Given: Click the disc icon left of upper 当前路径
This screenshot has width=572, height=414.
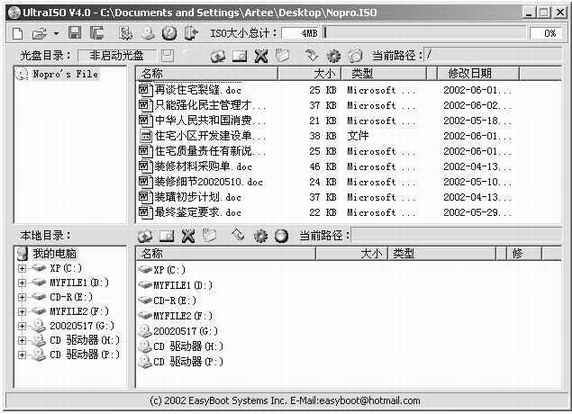Looking at the screenshot, I should (x=355, y=56).
